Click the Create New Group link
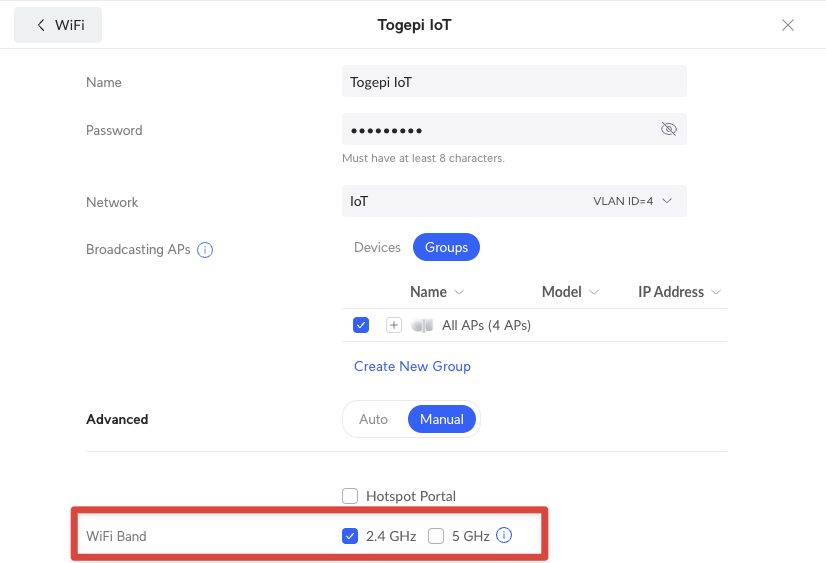This screenshot has width=826, height=563. [x=412, y=366]
